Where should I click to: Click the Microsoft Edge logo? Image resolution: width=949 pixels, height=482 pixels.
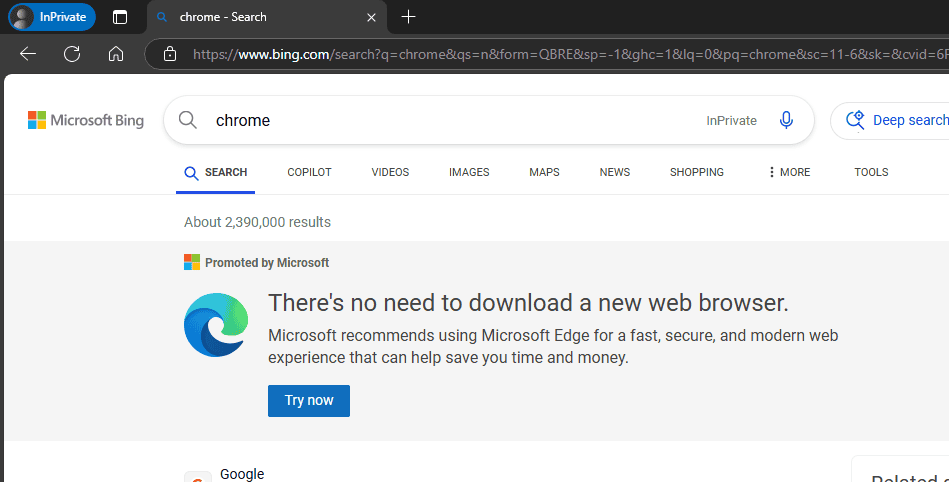[x=216, y=325]
